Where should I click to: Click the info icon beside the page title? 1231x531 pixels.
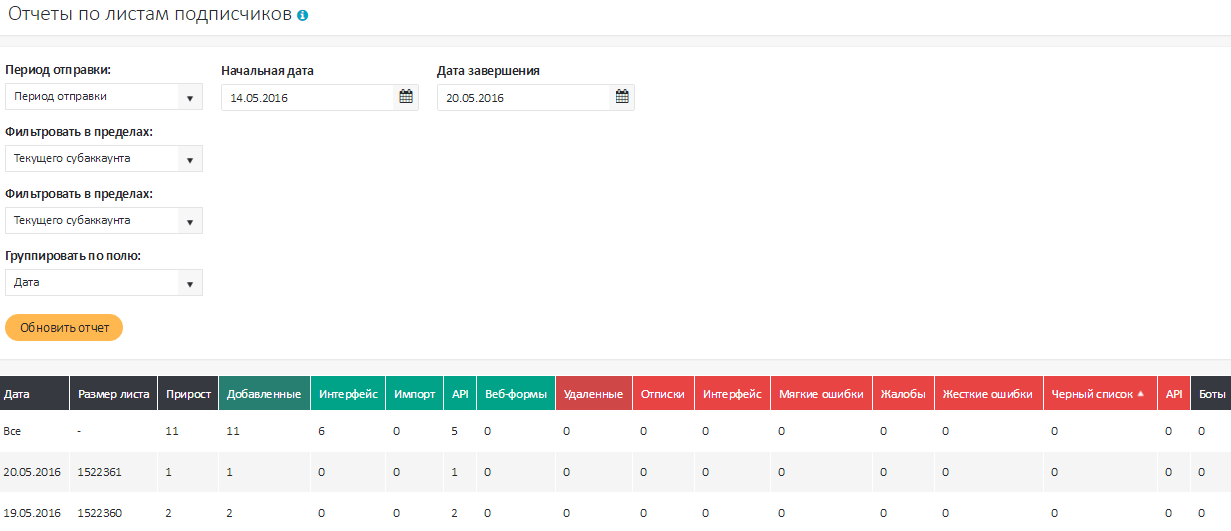tap(303, 16)
